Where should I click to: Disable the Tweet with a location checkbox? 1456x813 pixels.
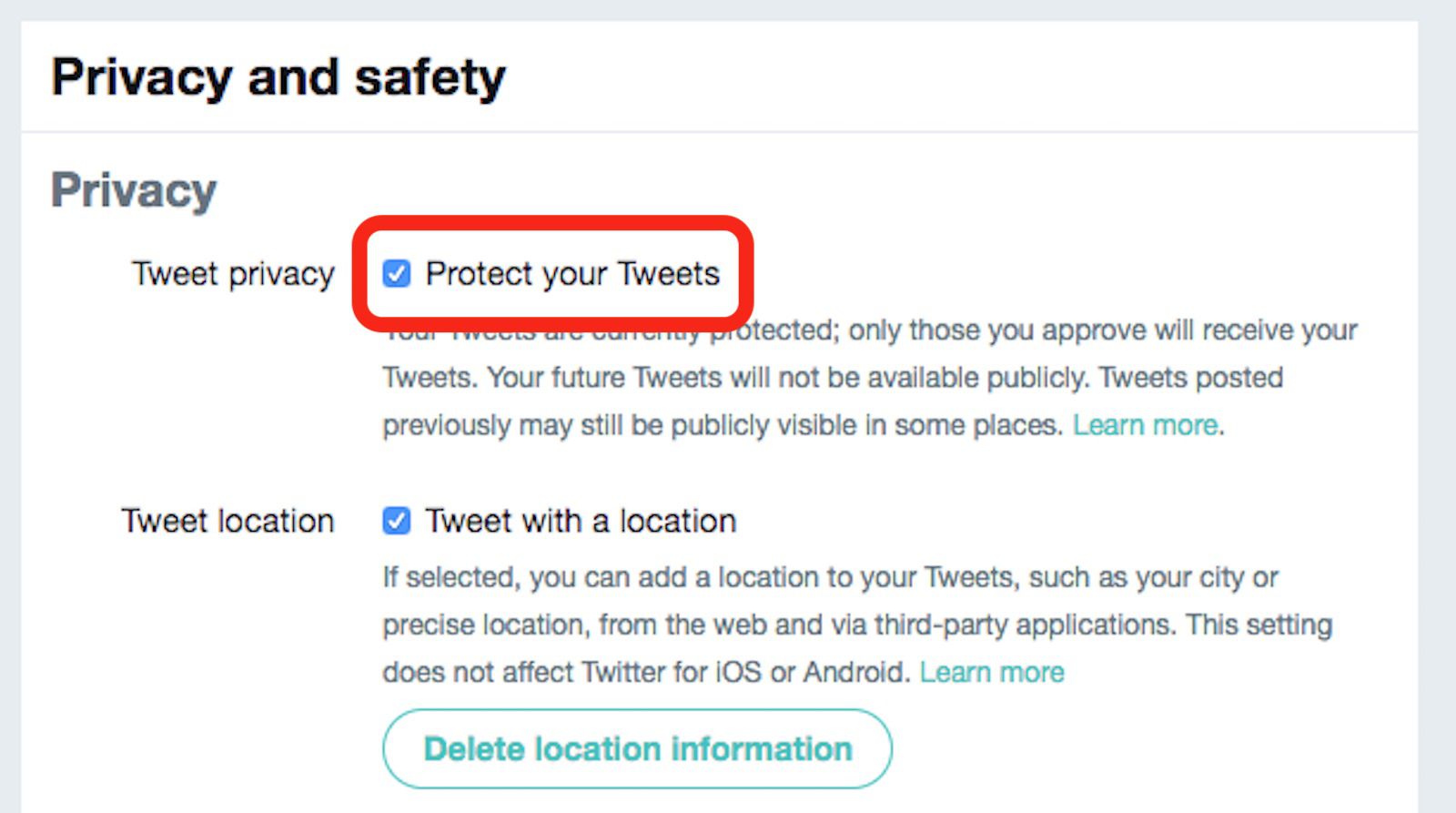[x=397, y=521]
